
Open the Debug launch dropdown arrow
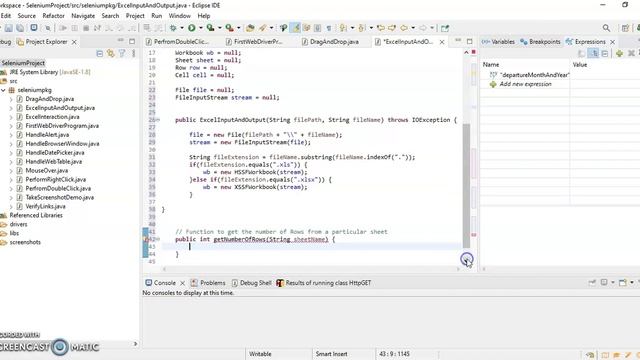pyautogui.click(x=182, y=28)
